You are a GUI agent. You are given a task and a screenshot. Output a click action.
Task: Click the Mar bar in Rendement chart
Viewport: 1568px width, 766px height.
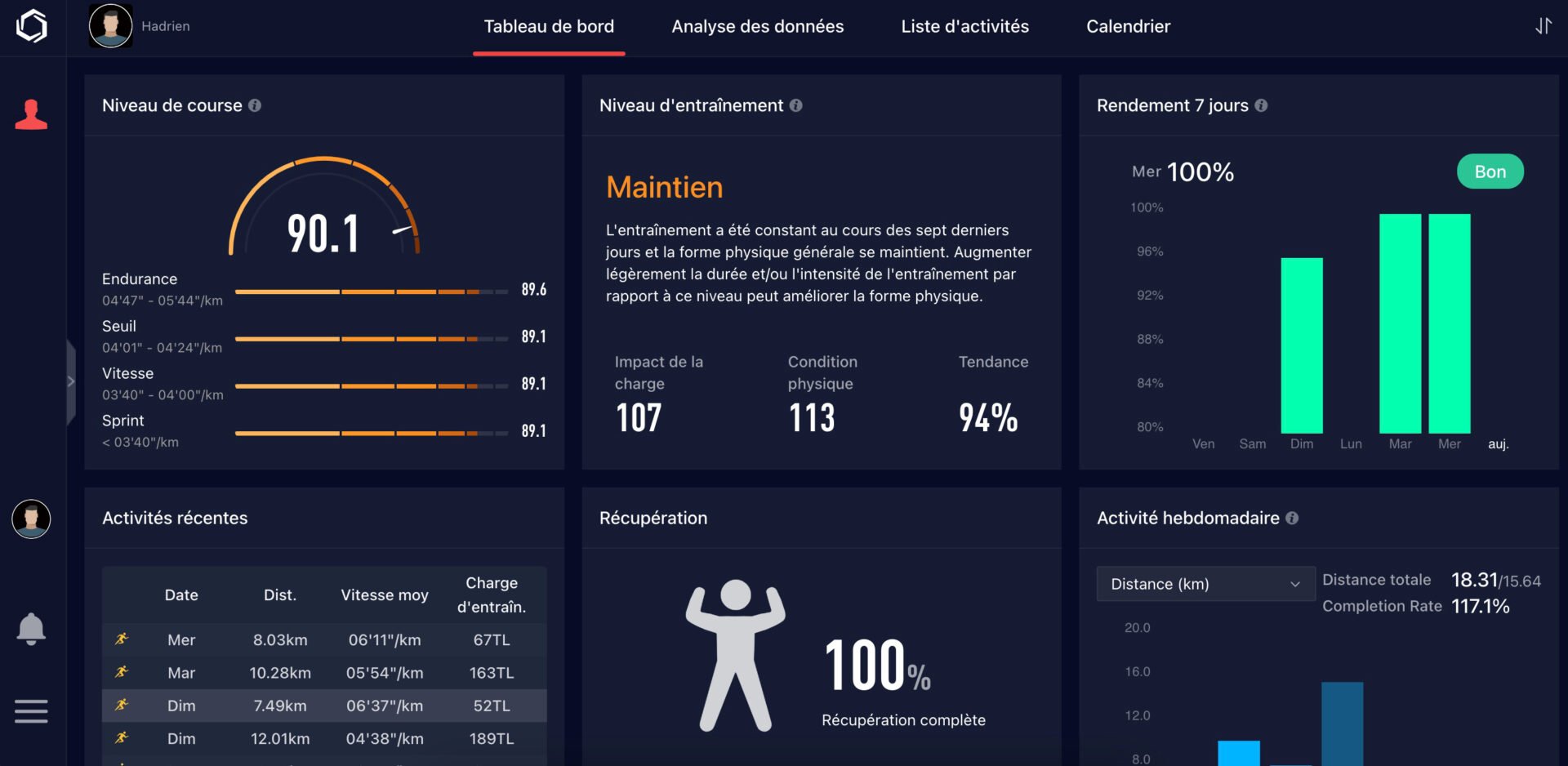click(1401, 323)
